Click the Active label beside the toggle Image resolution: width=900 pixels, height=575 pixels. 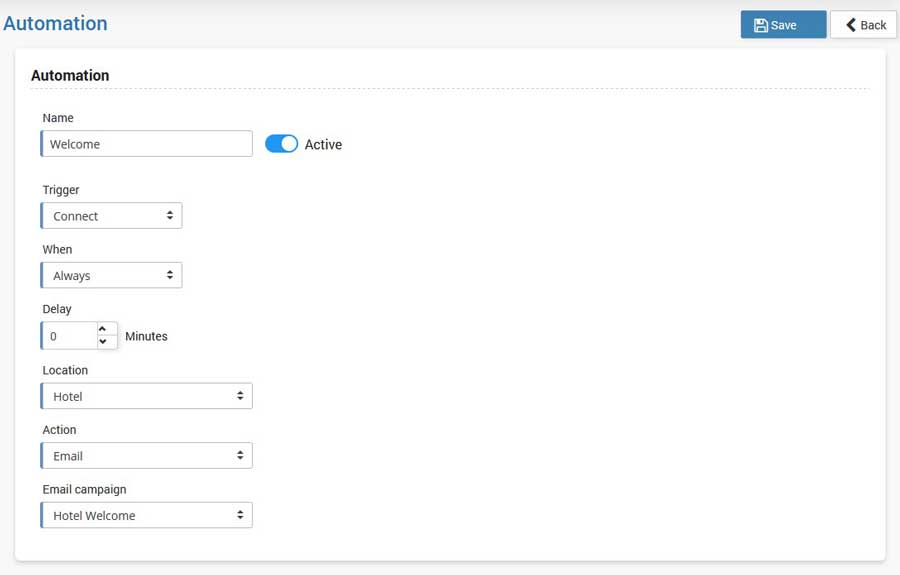point(323,145)
